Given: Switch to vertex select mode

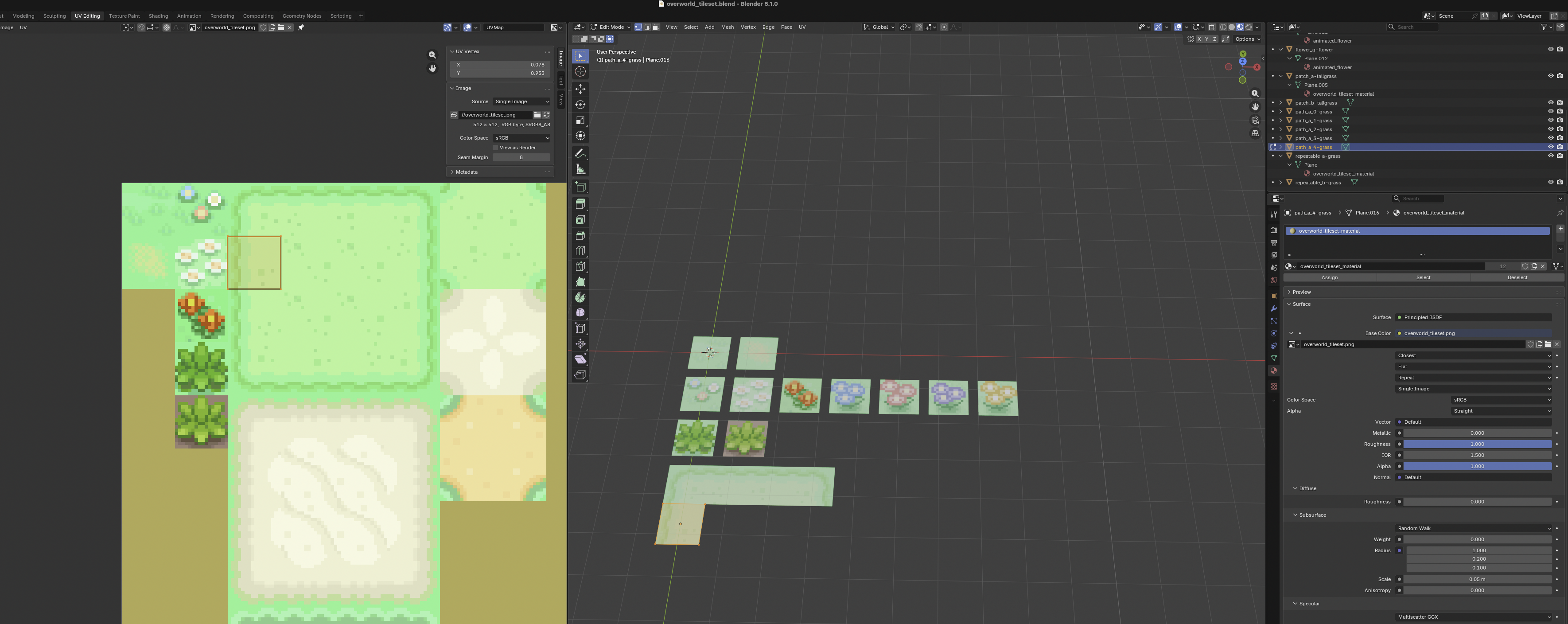Looking at the screenshot, I should [638, 27].
